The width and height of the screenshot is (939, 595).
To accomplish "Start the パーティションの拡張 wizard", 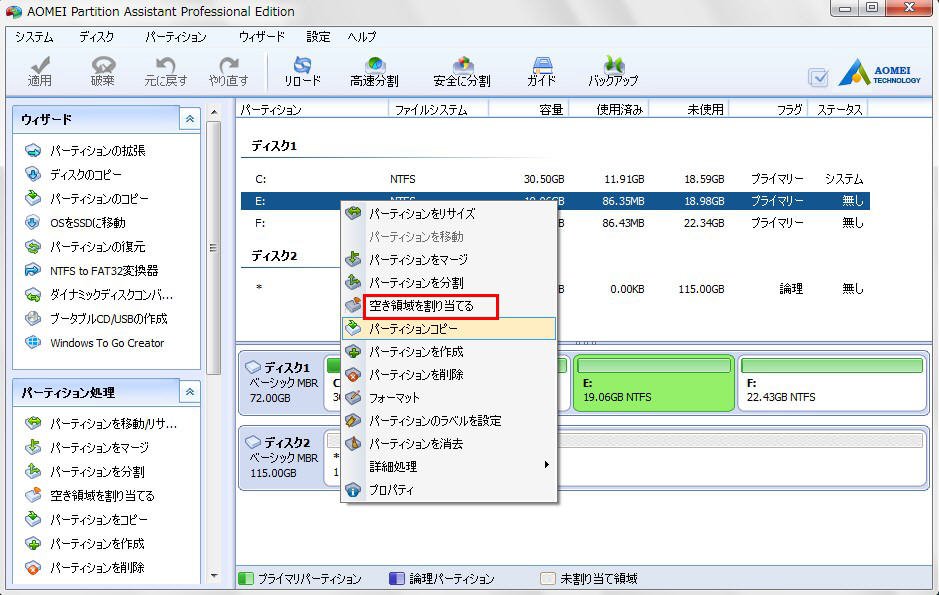I will pos(98,151).
